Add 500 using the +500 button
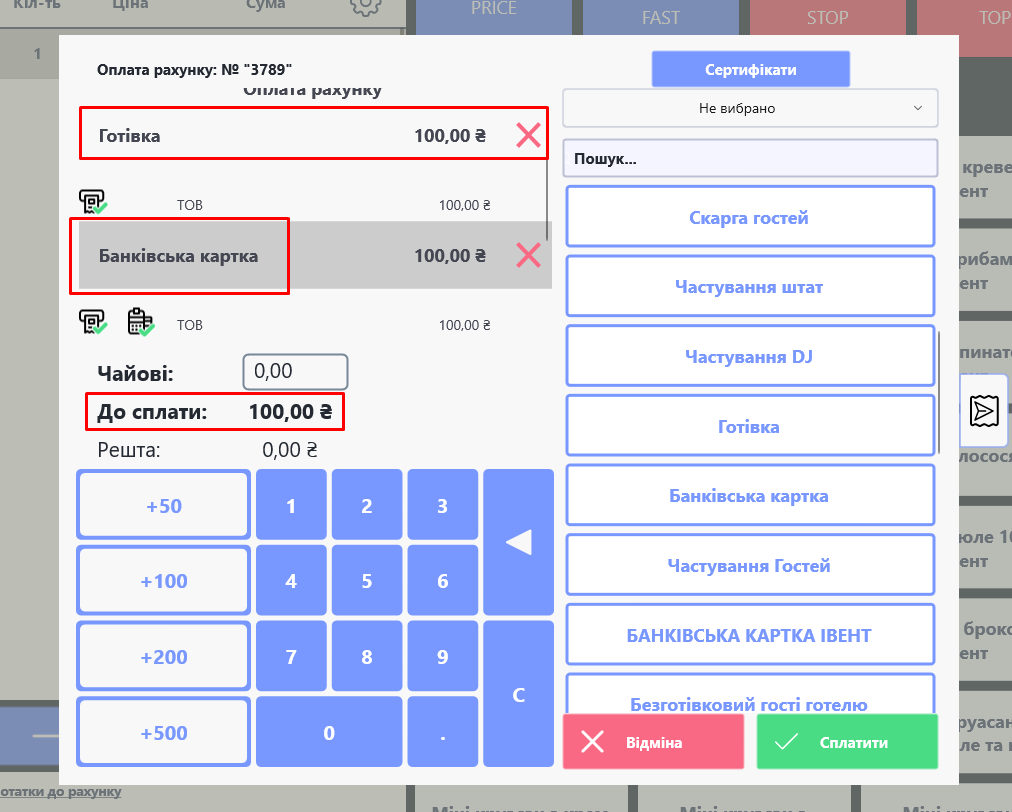 click(164, 733)
